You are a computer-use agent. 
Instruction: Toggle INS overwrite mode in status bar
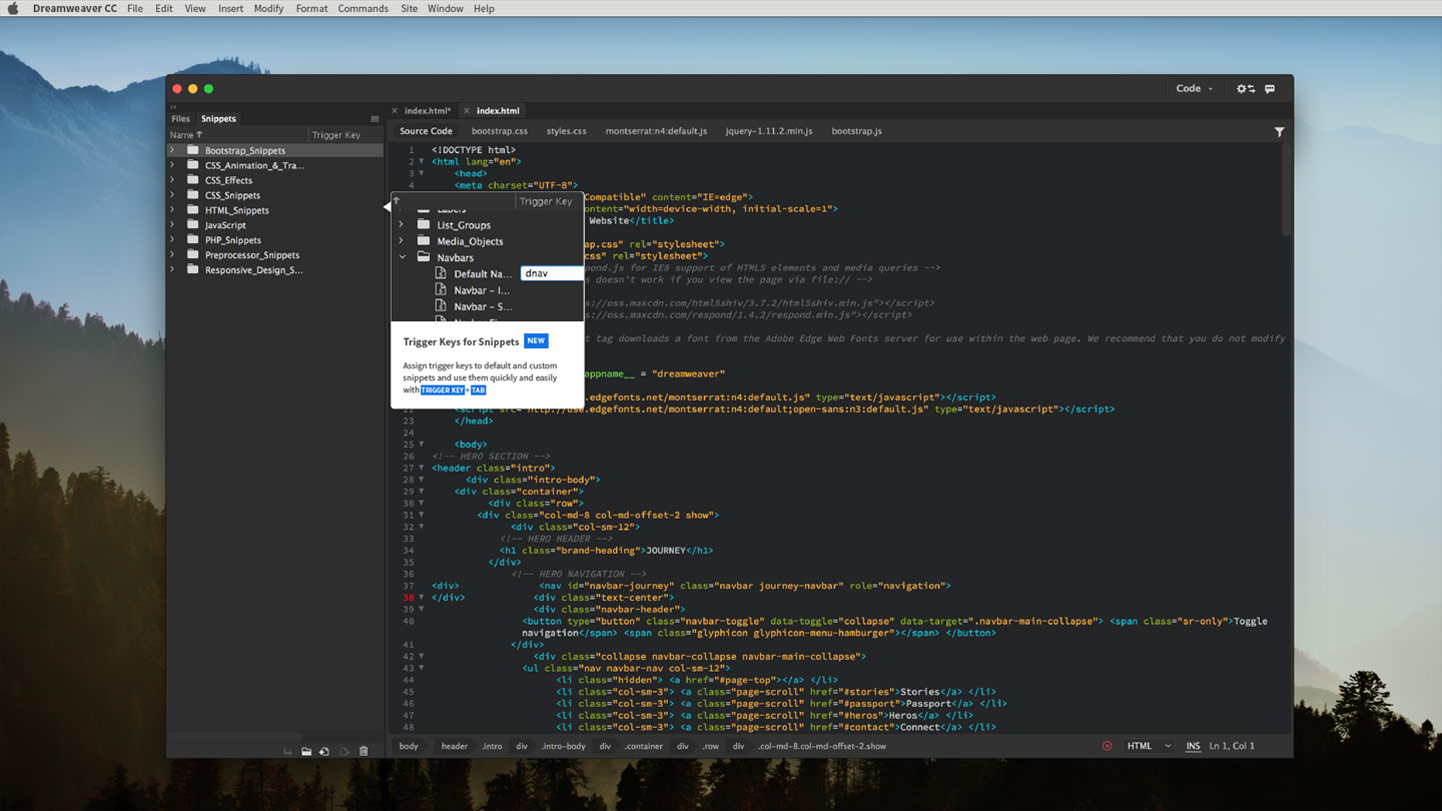[x=1193, y=745]
